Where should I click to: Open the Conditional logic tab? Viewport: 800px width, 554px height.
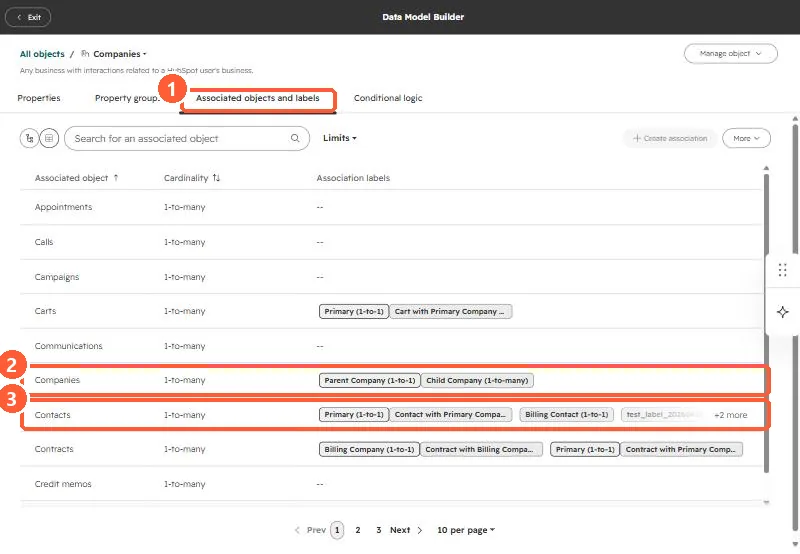coord(388,98)
